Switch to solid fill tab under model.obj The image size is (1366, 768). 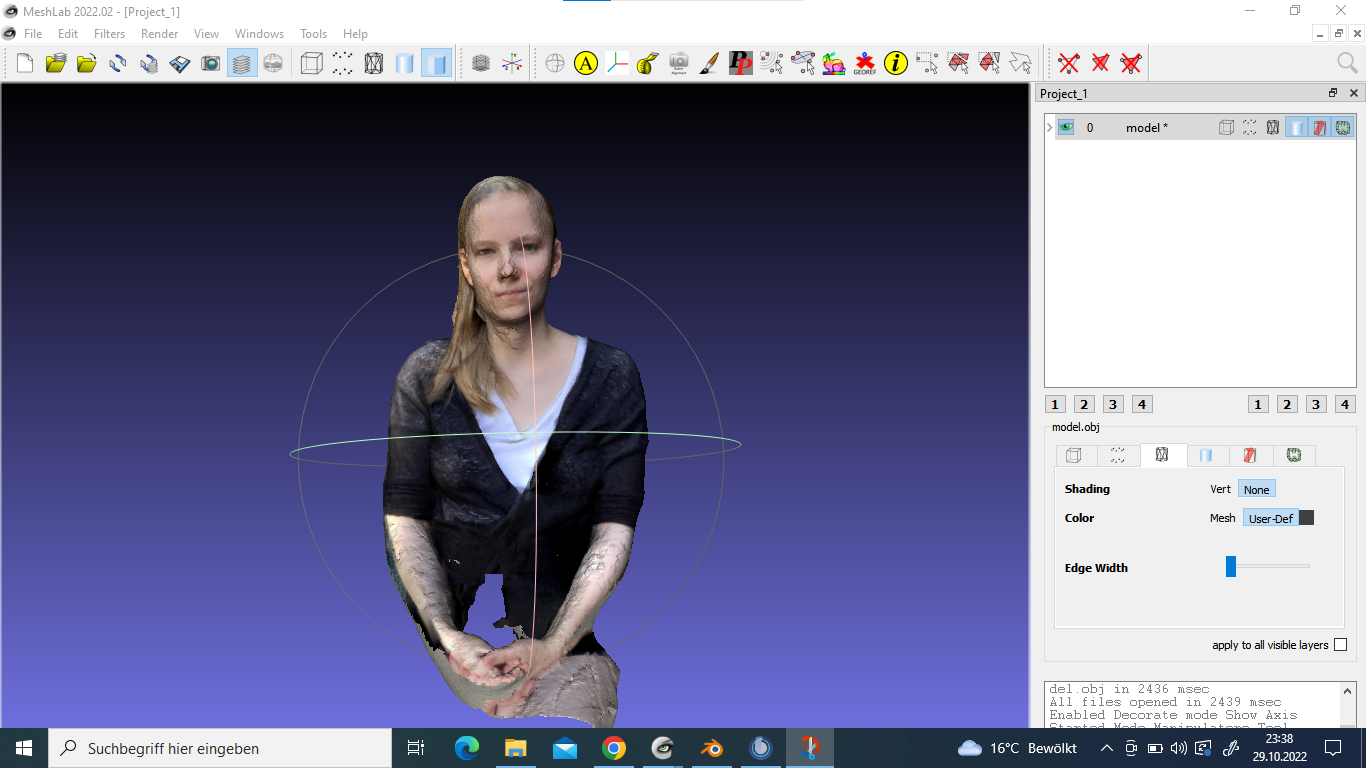pyautogui.click(x=1206, y=455)
